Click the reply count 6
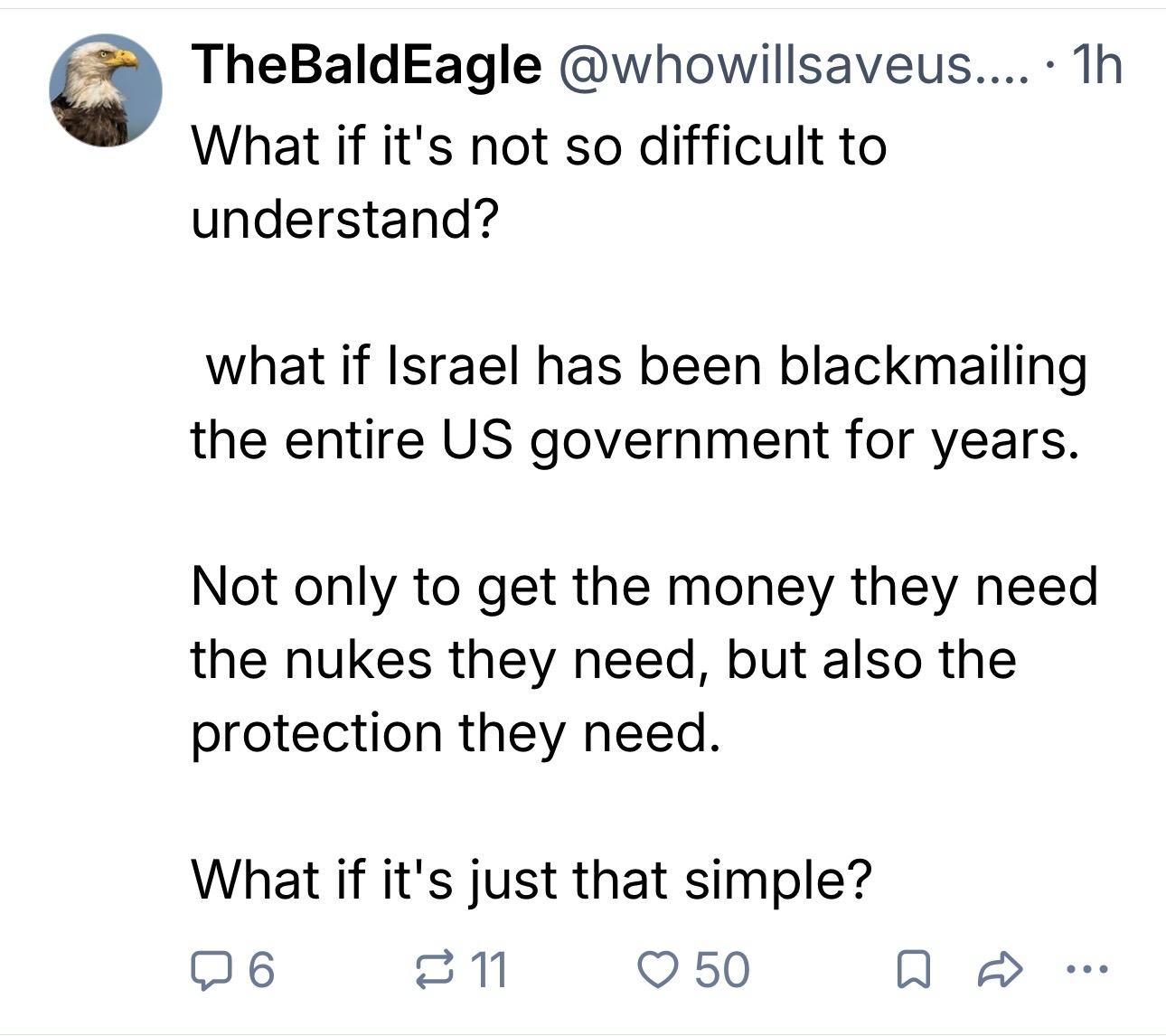This screenshot has height=1036, width=1166. pyautogui.click(x=260, y=970)
